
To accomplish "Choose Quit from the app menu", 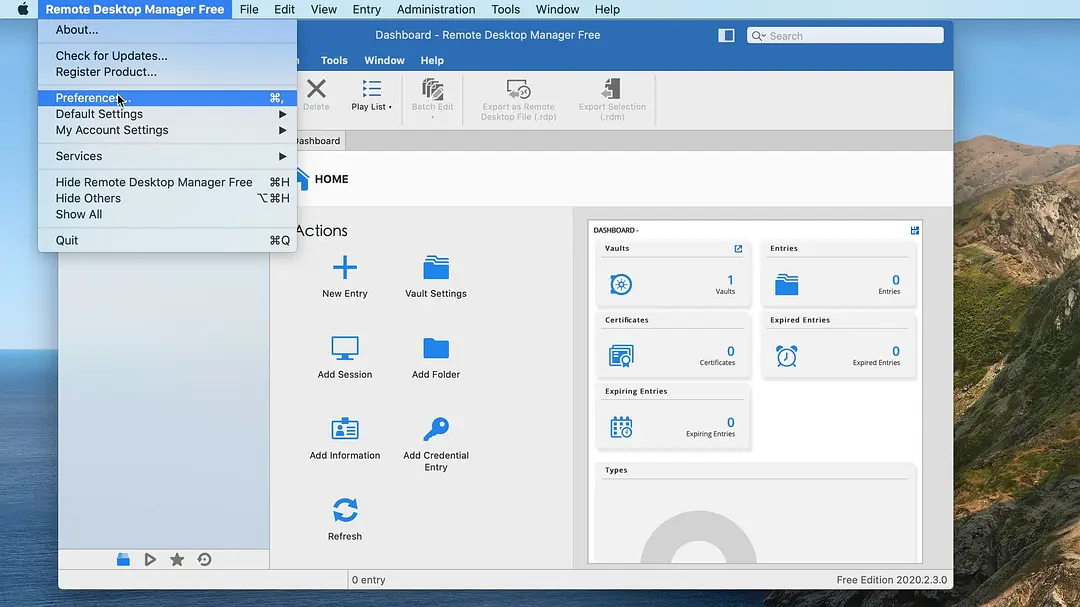I will coord(167,240).
